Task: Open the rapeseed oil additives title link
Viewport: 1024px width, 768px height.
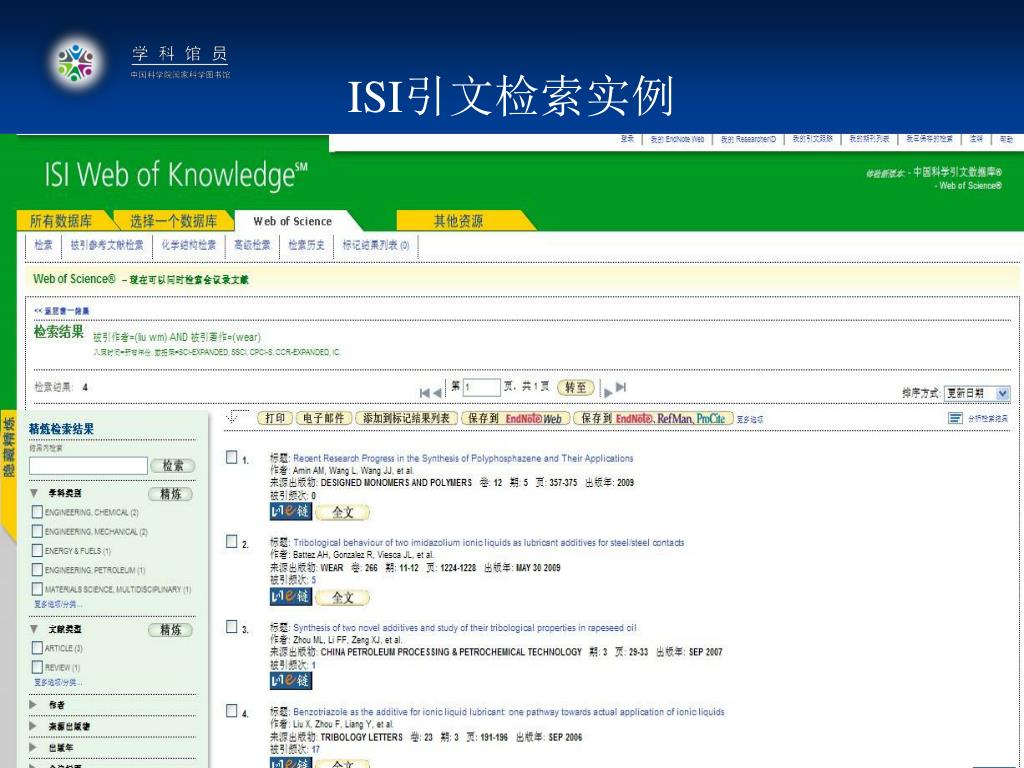Action: point(464,628)
